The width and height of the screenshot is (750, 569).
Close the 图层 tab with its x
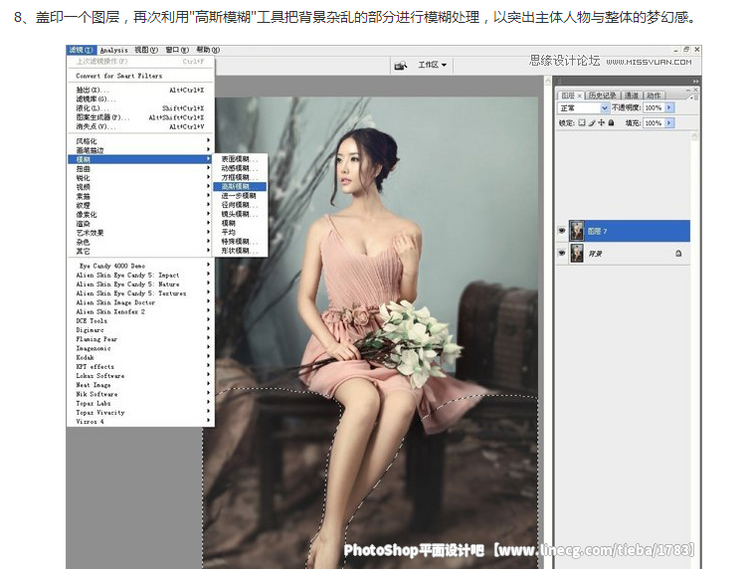pos(579,96)
